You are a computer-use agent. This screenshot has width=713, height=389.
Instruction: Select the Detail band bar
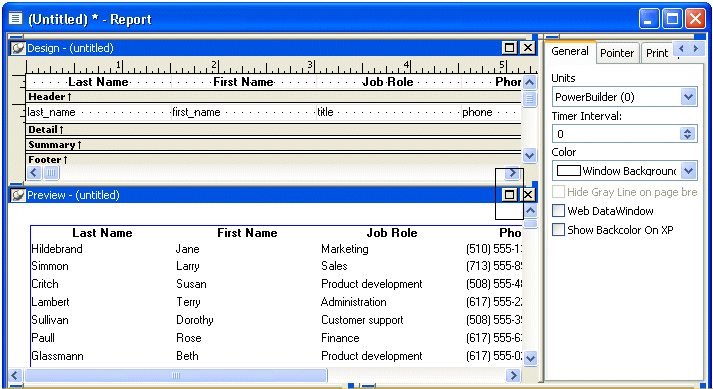(274, 130)
